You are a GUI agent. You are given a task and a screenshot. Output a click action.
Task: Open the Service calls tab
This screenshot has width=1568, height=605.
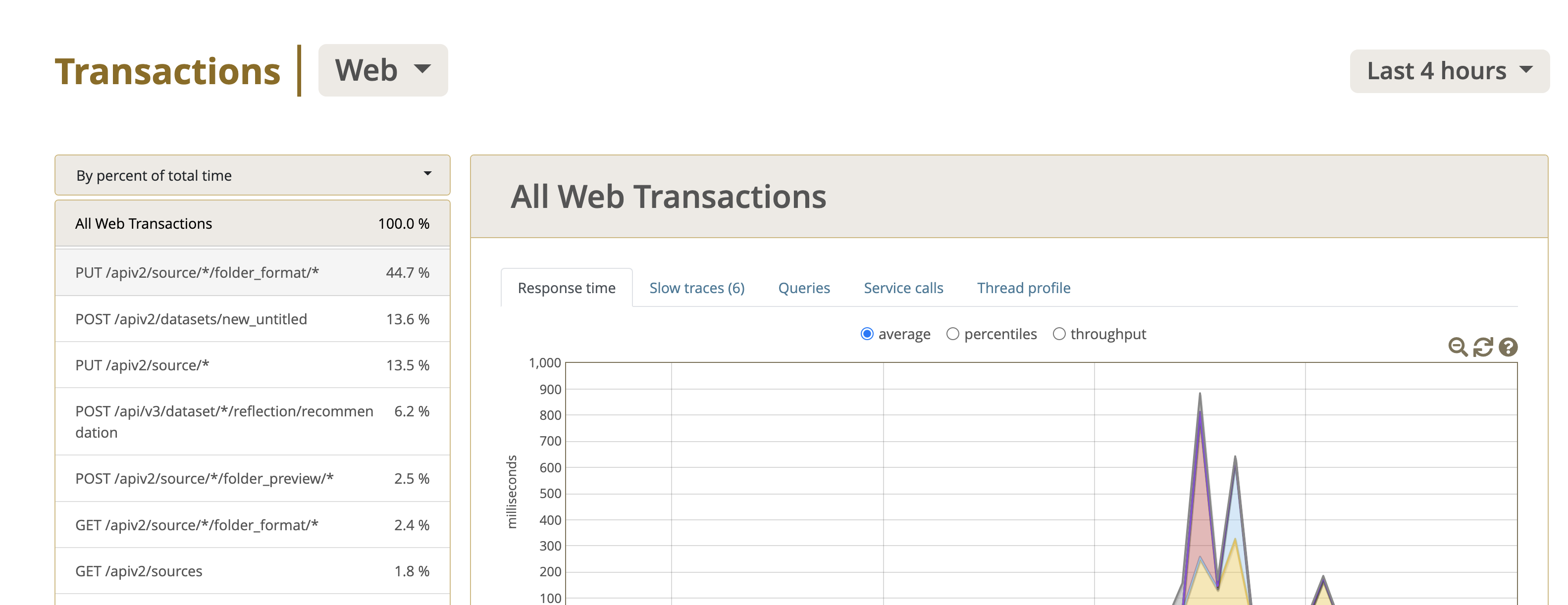(903, 287)
